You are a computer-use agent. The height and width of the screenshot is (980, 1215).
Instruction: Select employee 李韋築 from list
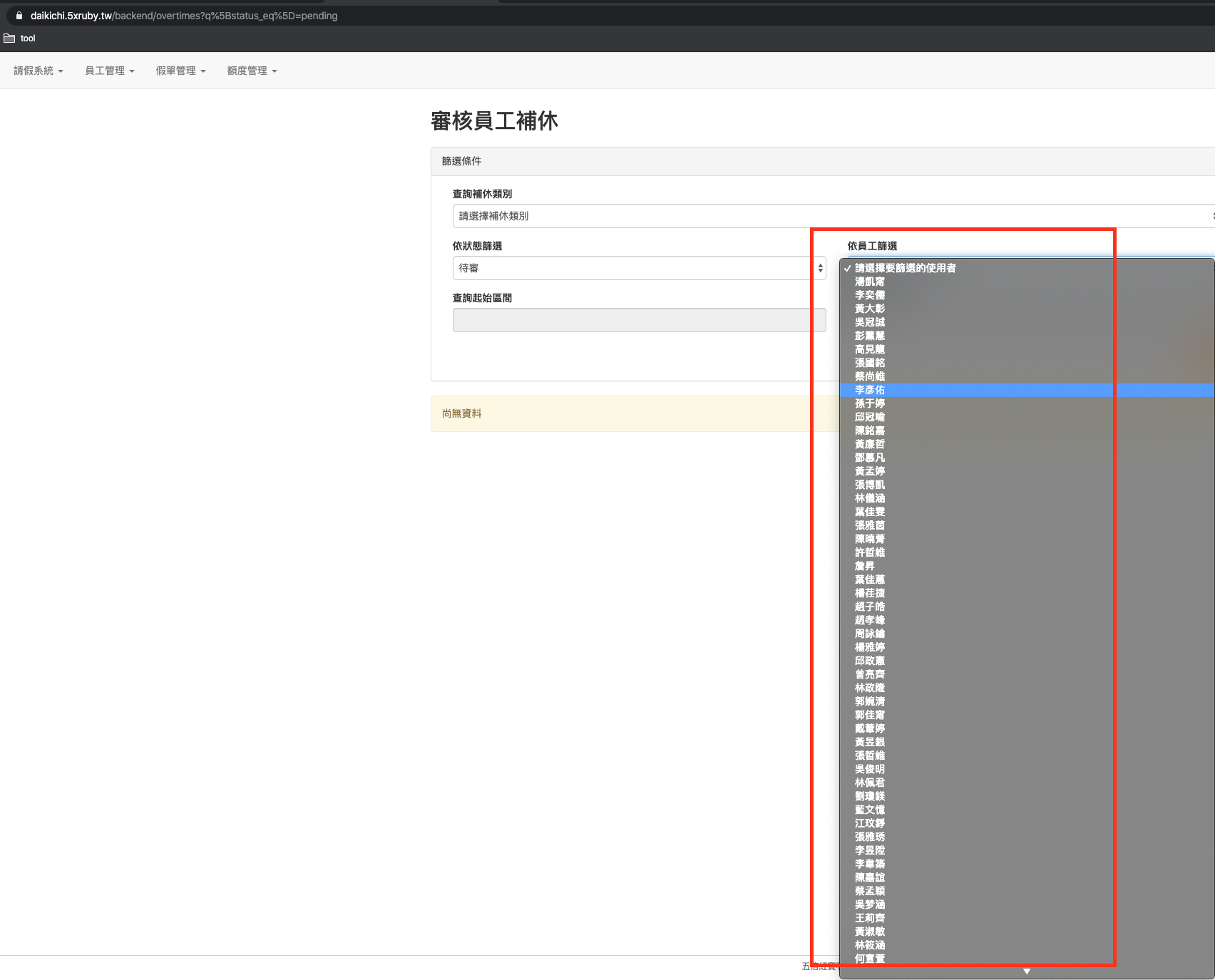point(1027,864)
